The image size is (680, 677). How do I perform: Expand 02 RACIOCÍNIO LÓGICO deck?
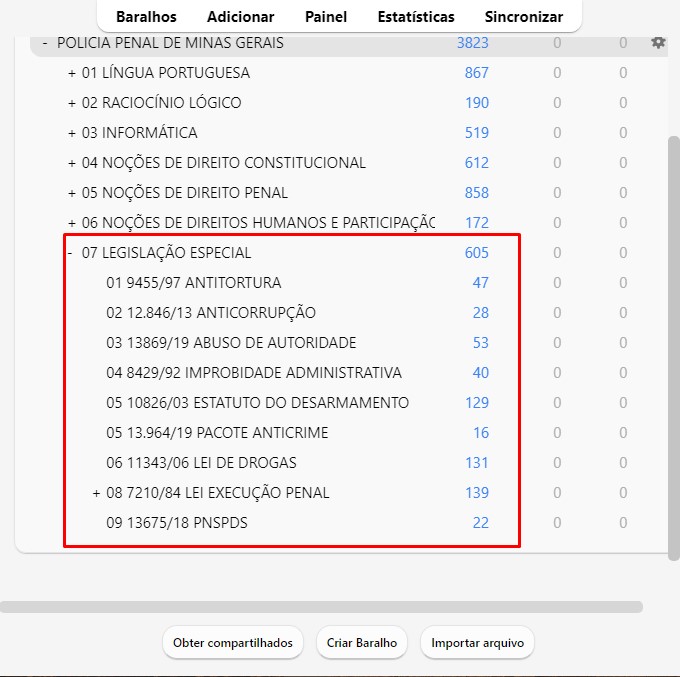coord(72,103)
